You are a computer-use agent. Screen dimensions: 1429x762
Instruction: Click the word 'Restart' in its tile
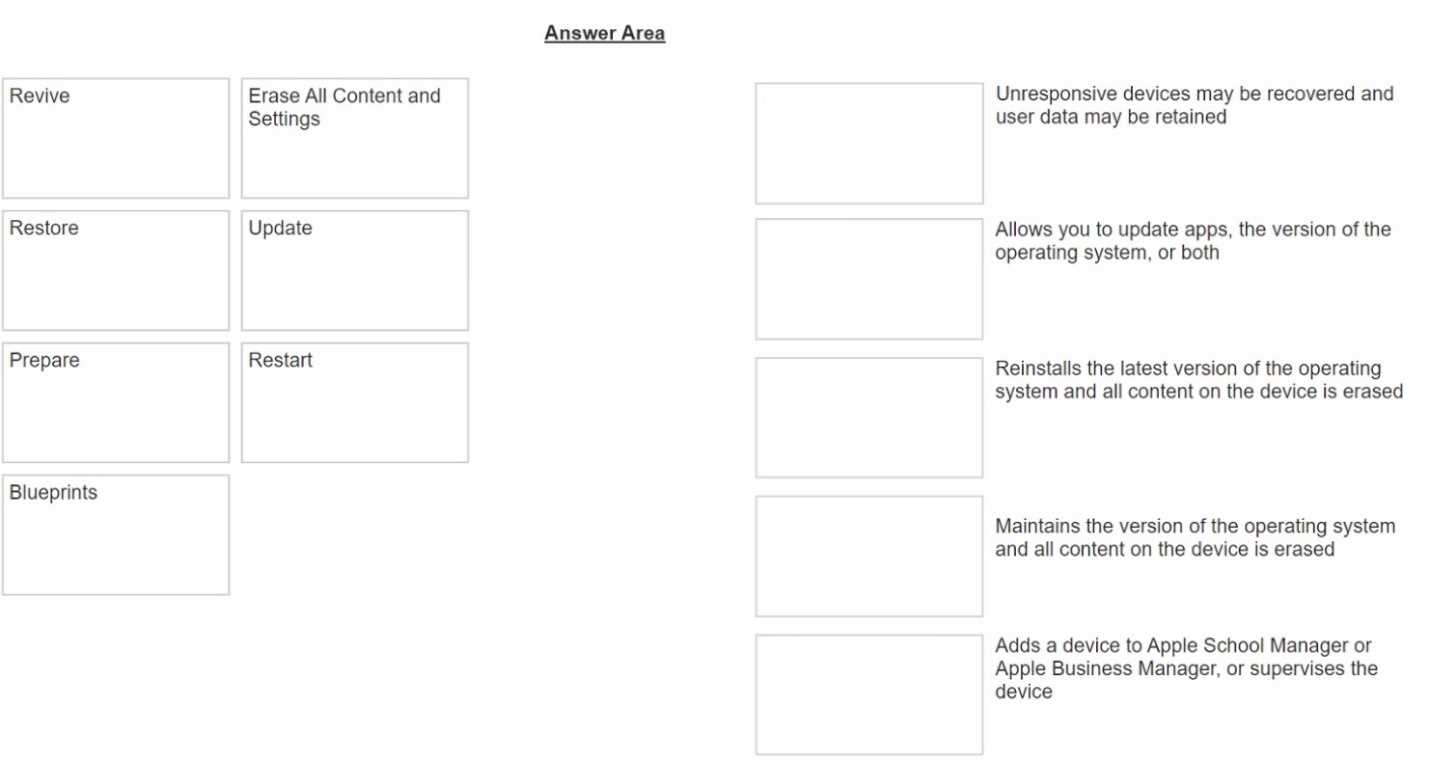pos(280,360)
